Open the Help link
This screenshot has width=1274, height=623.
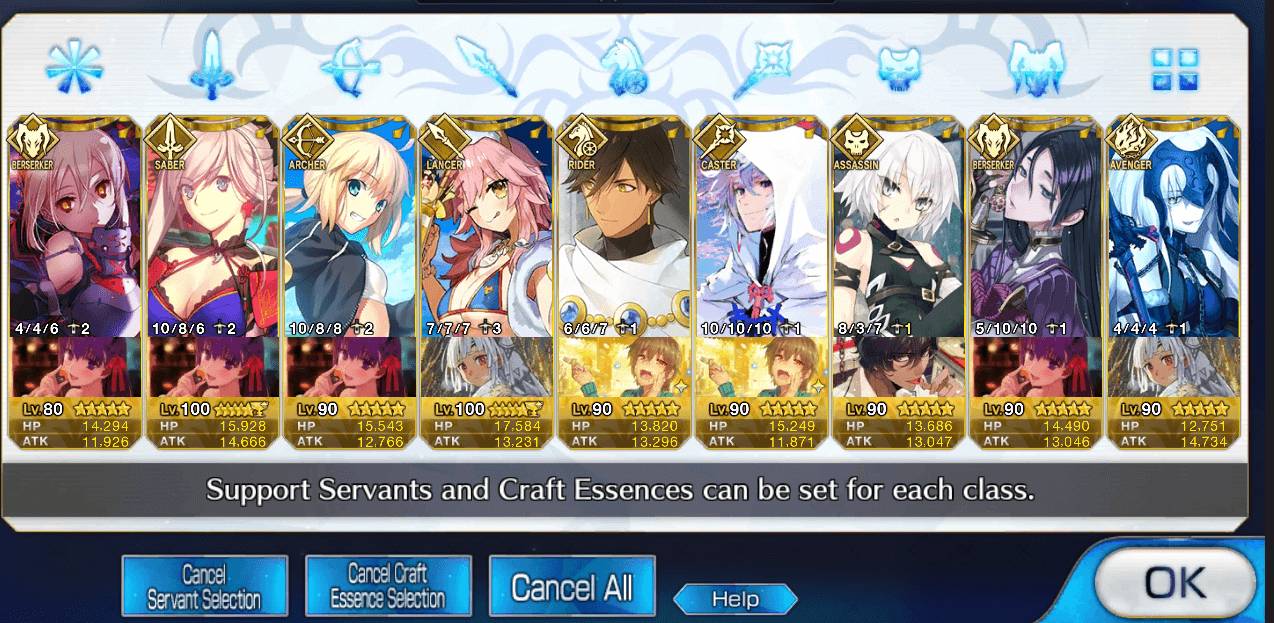click(735, 600)
